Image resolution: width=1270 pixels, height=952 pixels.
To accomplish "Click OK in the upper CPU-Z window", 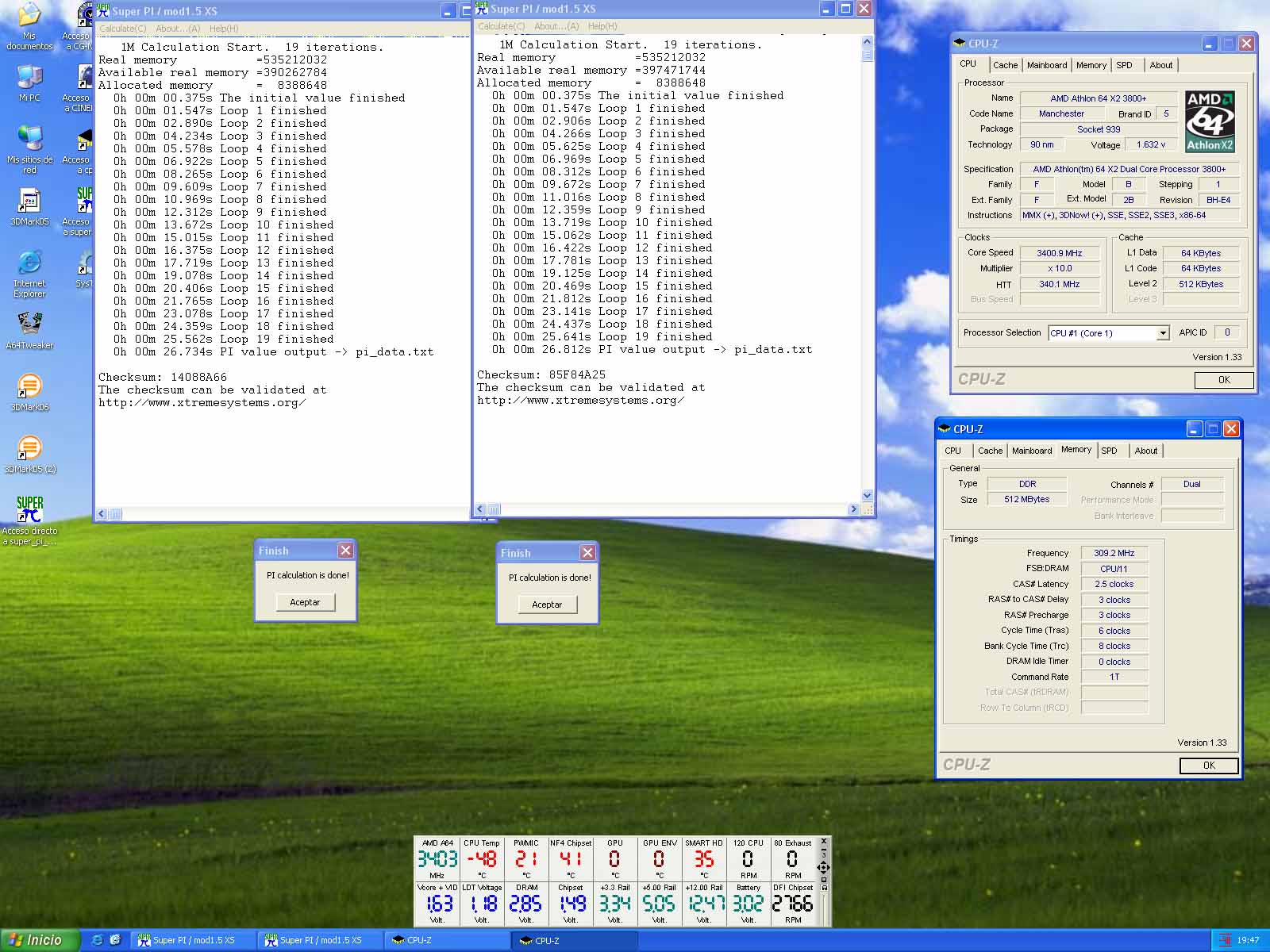I will pyautogui.click(x=1224, y=380).
